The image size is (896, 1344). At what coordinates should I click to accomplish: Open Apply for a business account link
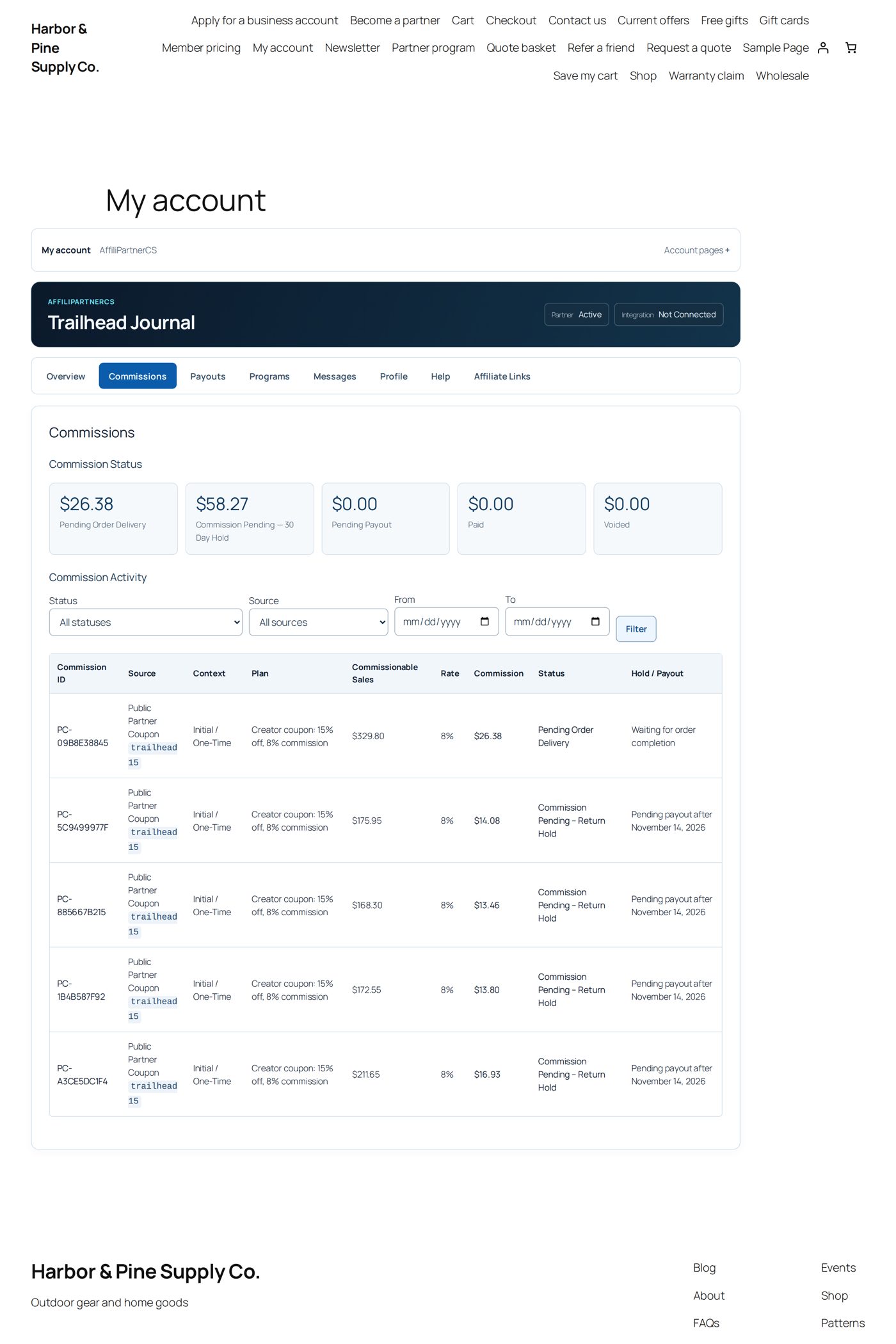(x=264, y=20)
